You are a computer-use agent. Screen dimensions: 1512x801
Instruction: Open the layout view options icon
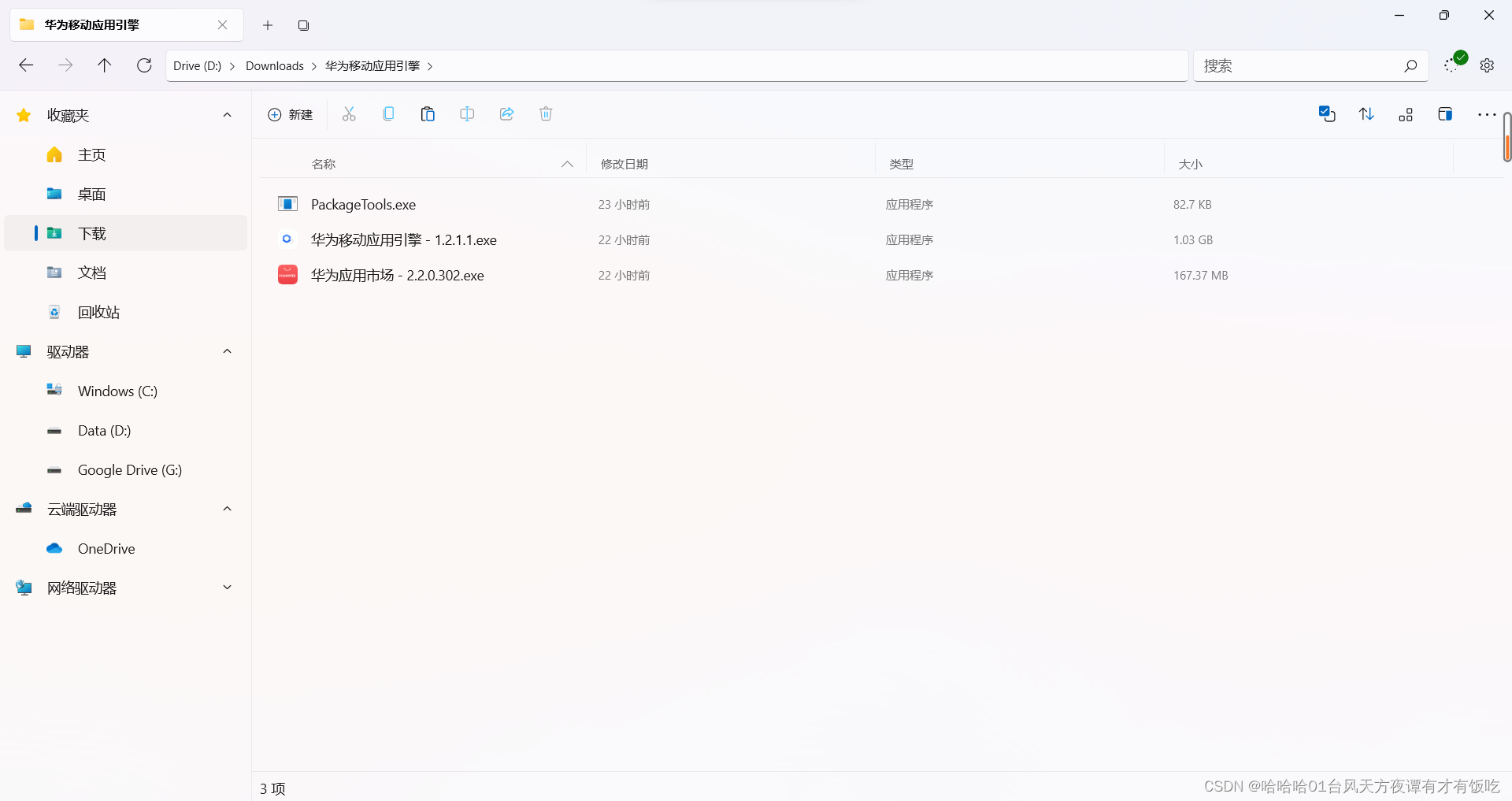(x=1406, y=115)
